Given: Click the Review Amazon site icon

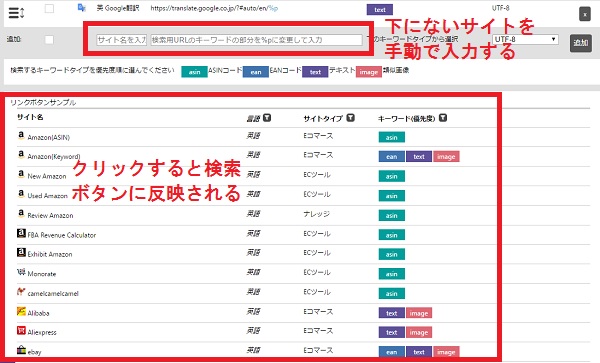Looking at the screenshot, I should pos(21,213).
